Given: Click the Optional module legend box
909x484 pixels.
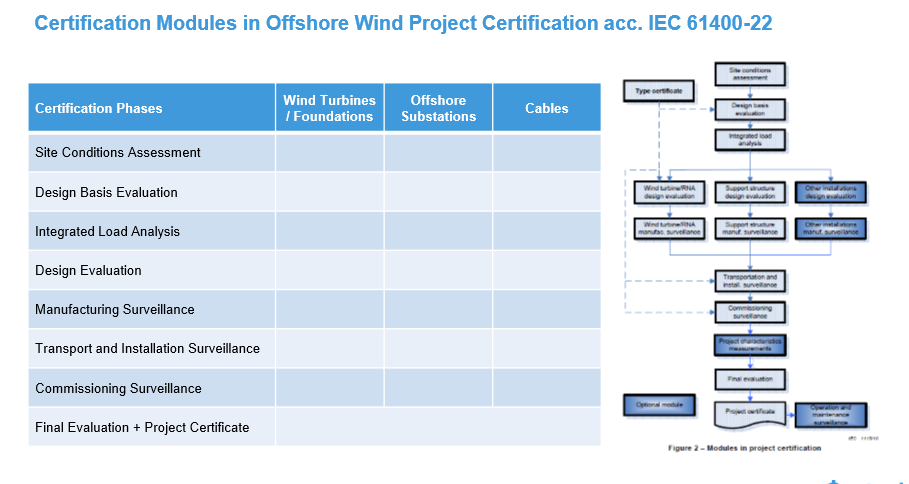Looking at the screenshot, I should pos(658,406).
